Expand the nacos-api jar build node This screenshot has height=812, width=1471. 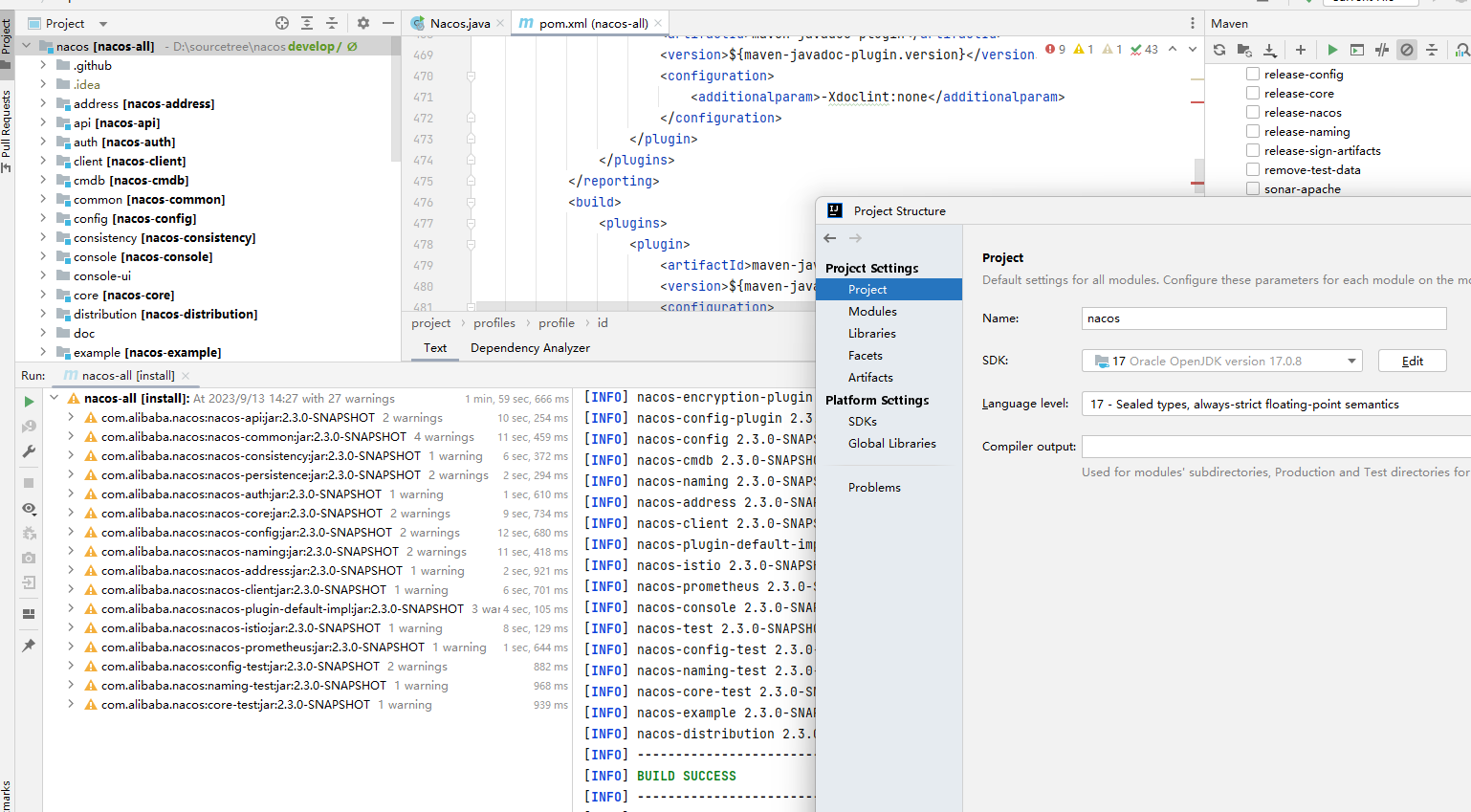(71, 417)
